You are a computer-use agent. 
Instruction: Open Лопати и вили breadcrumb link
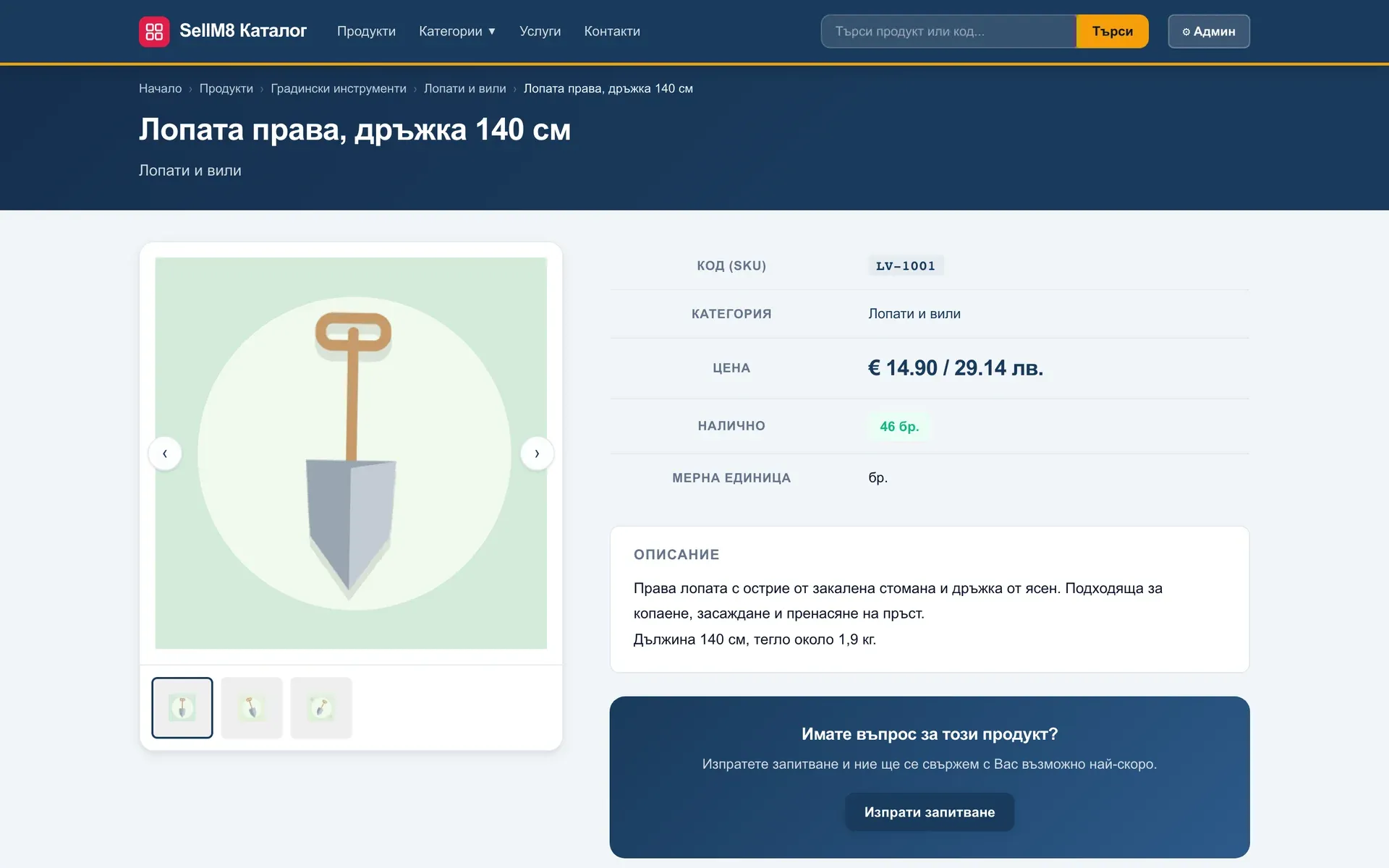[x=465, y=88]
